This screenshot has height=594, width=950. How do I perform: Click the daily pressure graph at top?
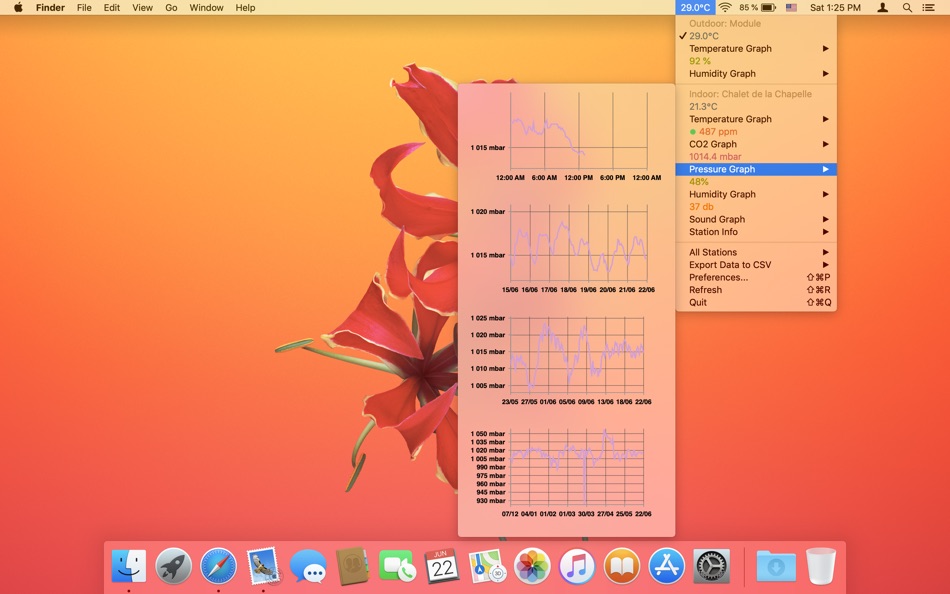click(x=566, y=136)
